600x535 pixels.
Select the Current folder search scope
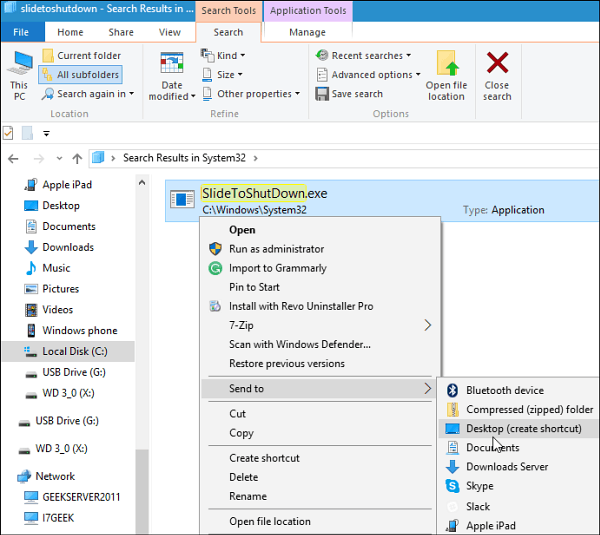pyautogui.click(x=81, y=55)
